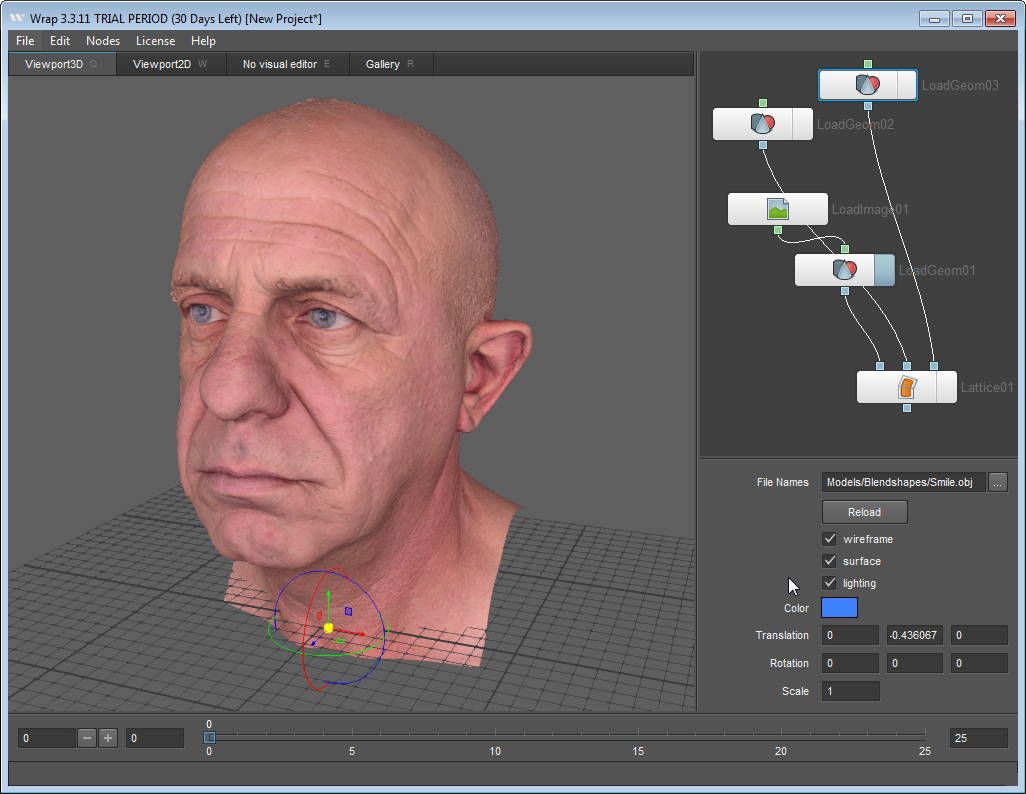1026x794 pixels.
Task: Open the Gallery tab
Action: (x=383, y=64)
